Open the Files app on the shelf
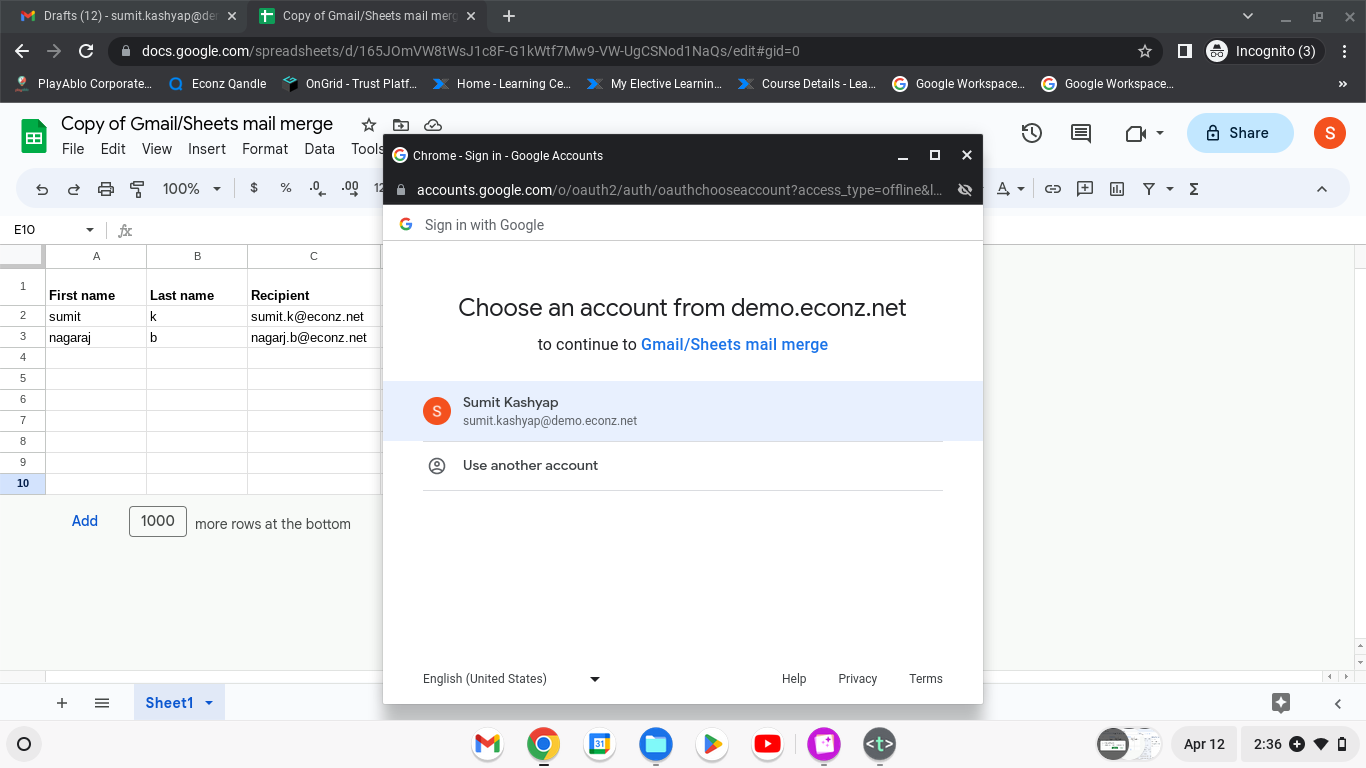Viewport: 1366px width, 768px height. pyautogui.click(x=656, y=744)
